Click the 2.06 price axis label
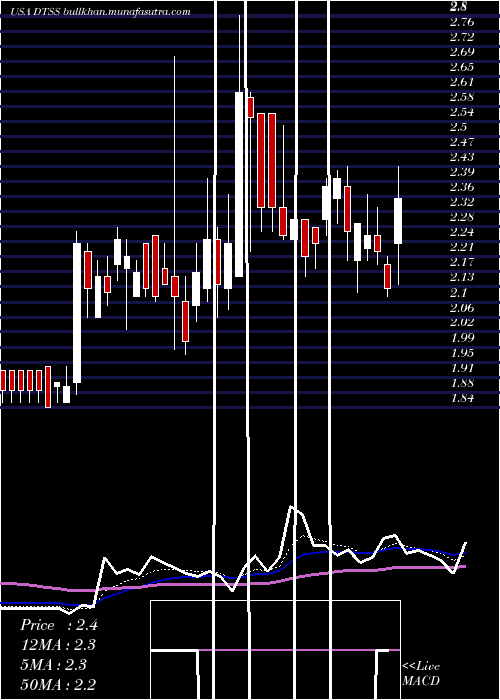 [x=462, y=308]
